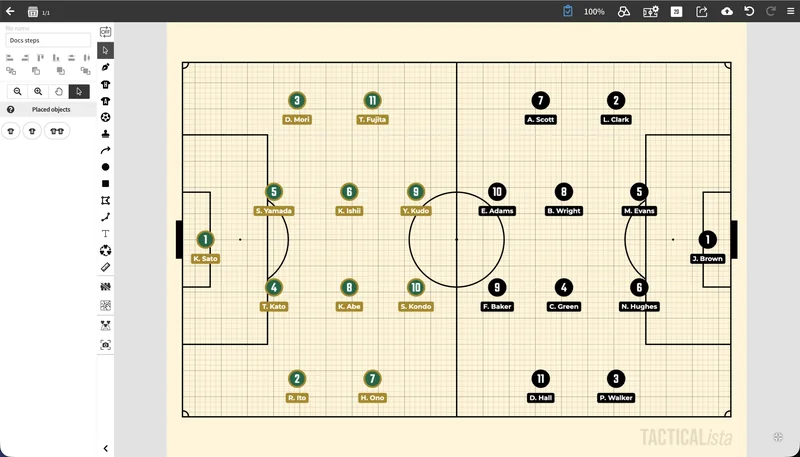Screen dimensions: 800x457
Task: Select the stamp tool
Action: (106, 134)
